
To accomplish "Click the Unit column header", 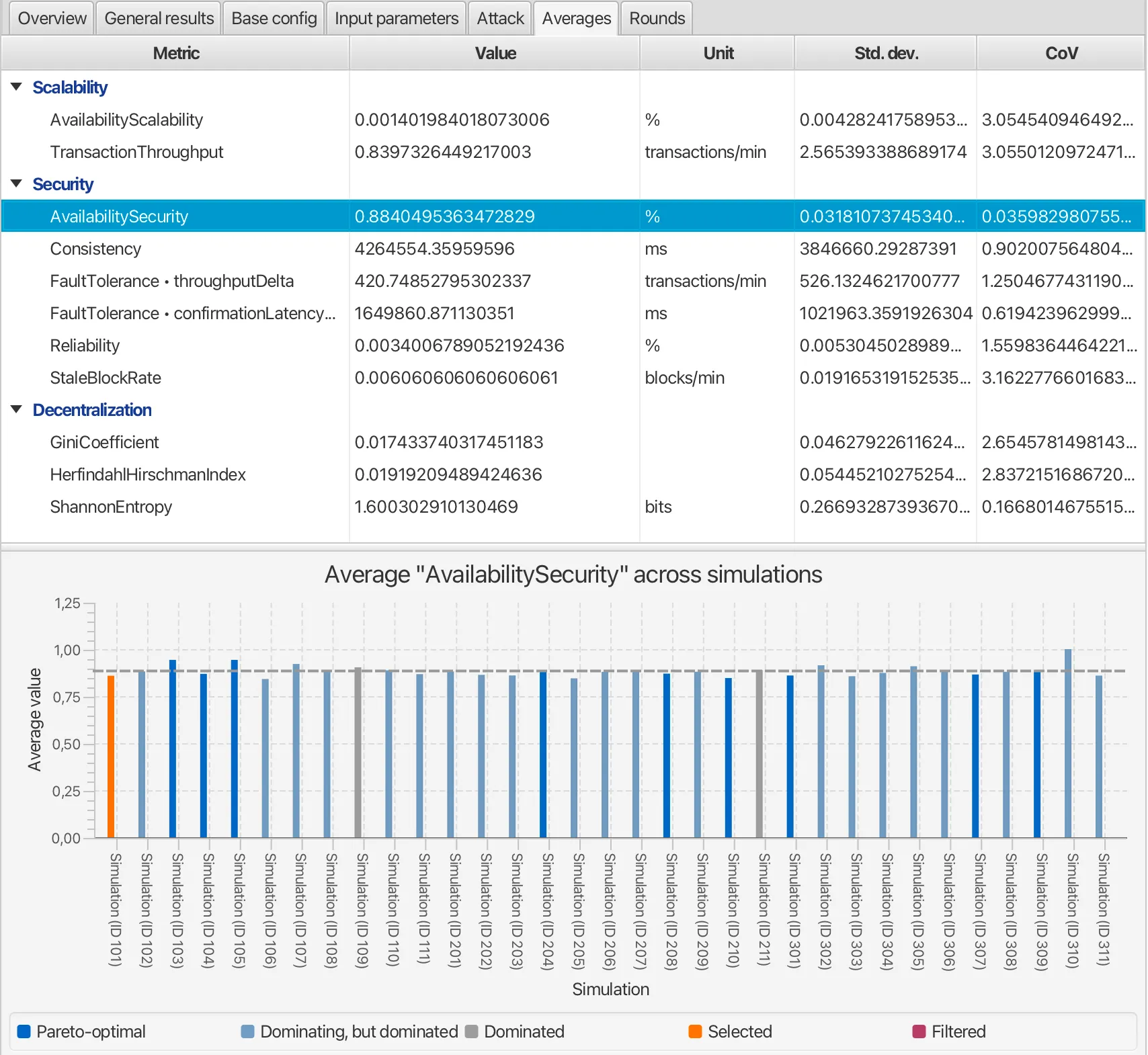I will coord(717,53).
